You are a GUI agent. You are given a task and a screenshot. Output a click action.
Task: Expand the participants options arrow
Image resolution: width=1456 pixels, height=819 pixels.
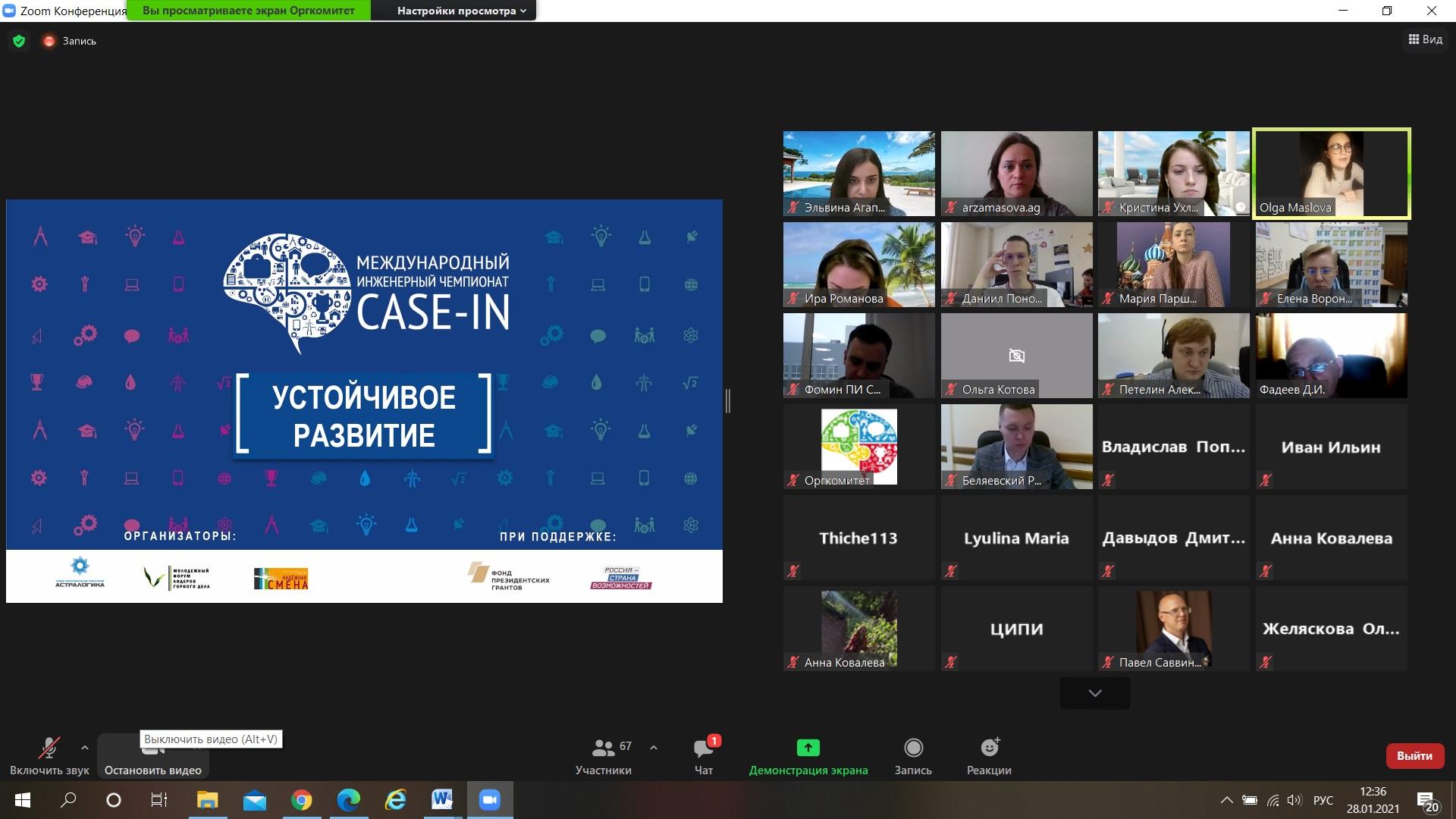click(654, 748)
